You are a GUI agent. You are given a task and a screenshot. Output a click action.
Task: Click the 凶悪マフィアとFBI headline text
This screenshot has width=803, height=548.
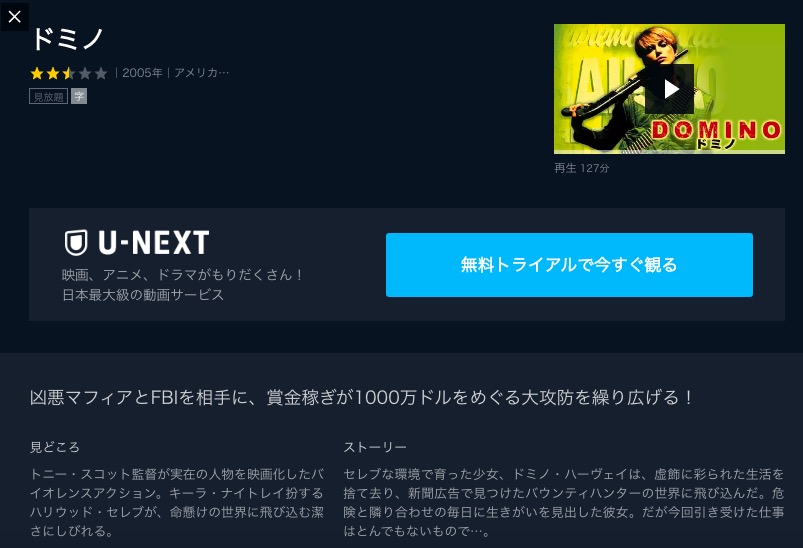[x=361, y=397]
